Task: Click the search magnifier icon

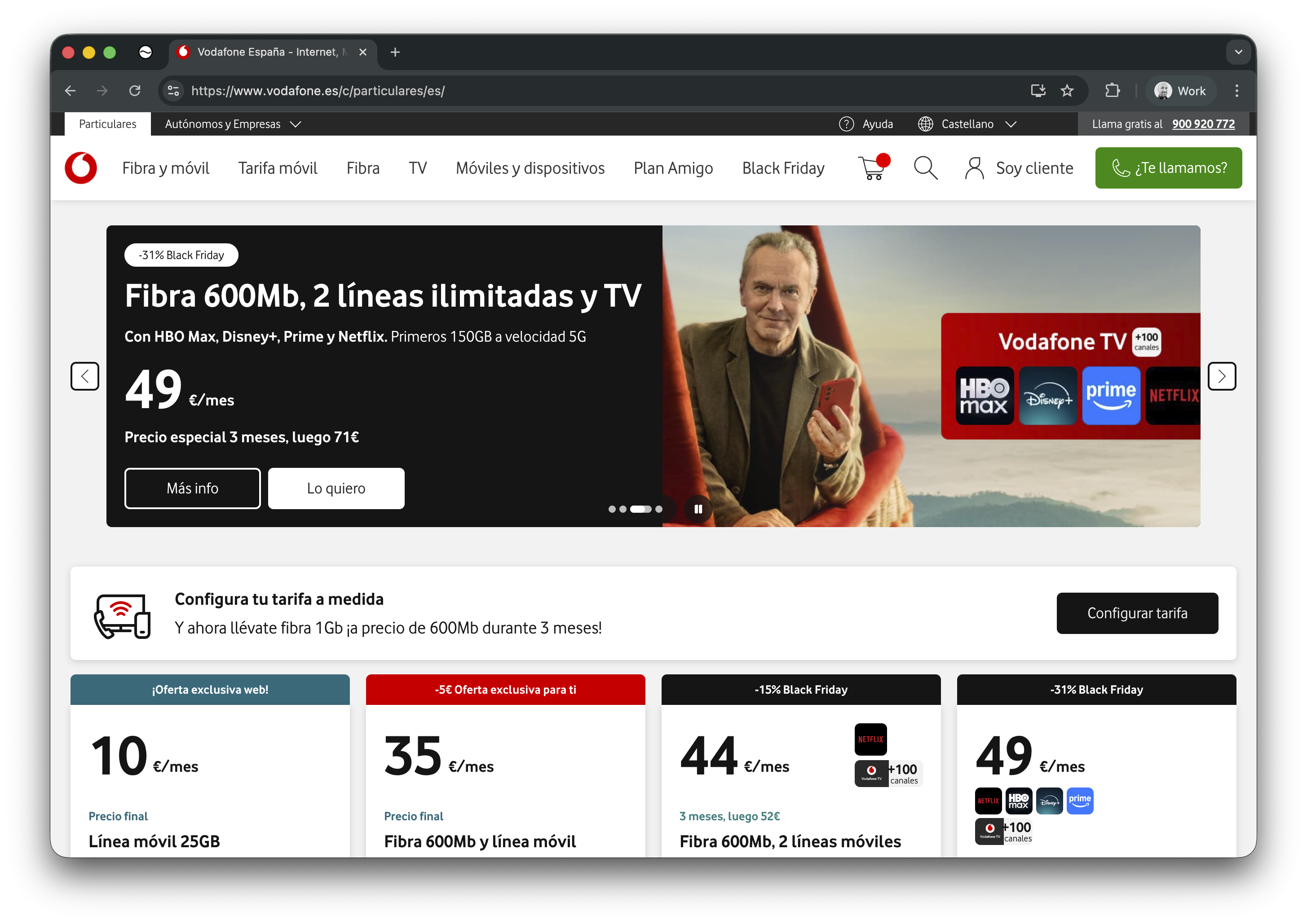Action: (x=925, y=168)
